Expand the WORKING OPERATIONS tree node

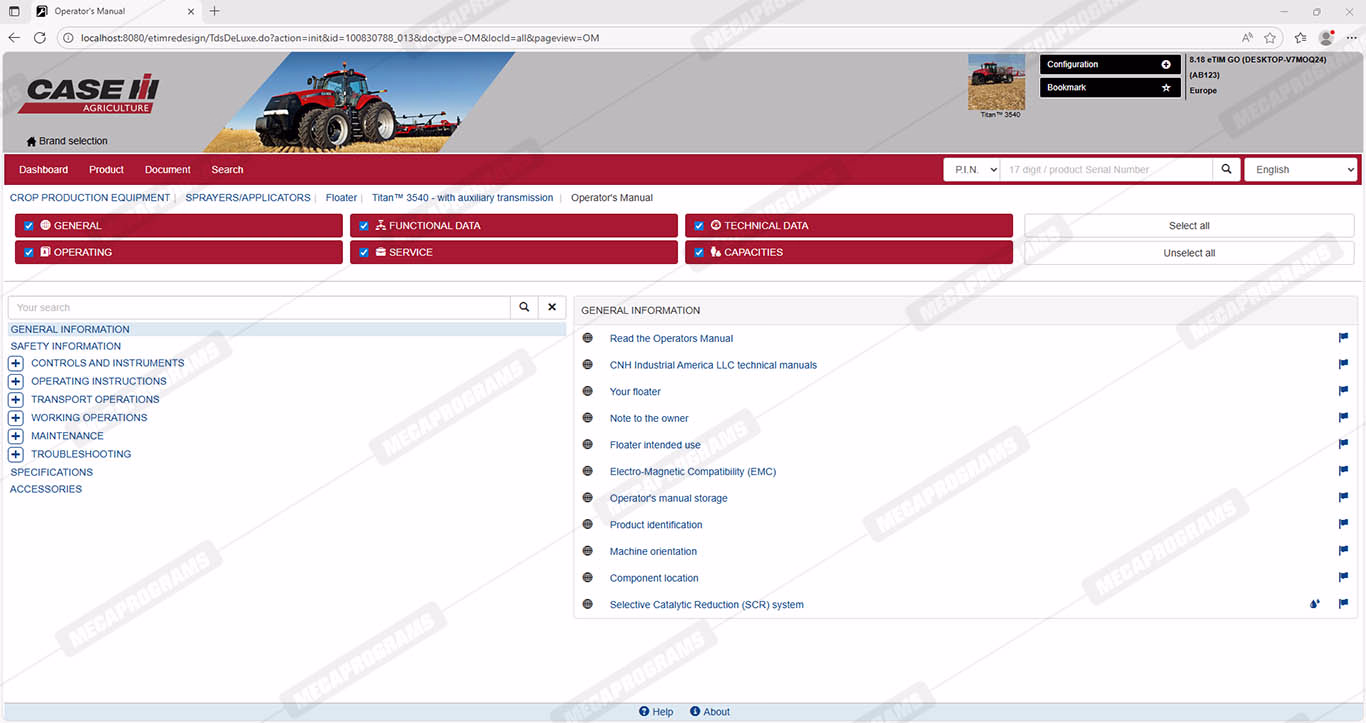(x=15, y=418)
